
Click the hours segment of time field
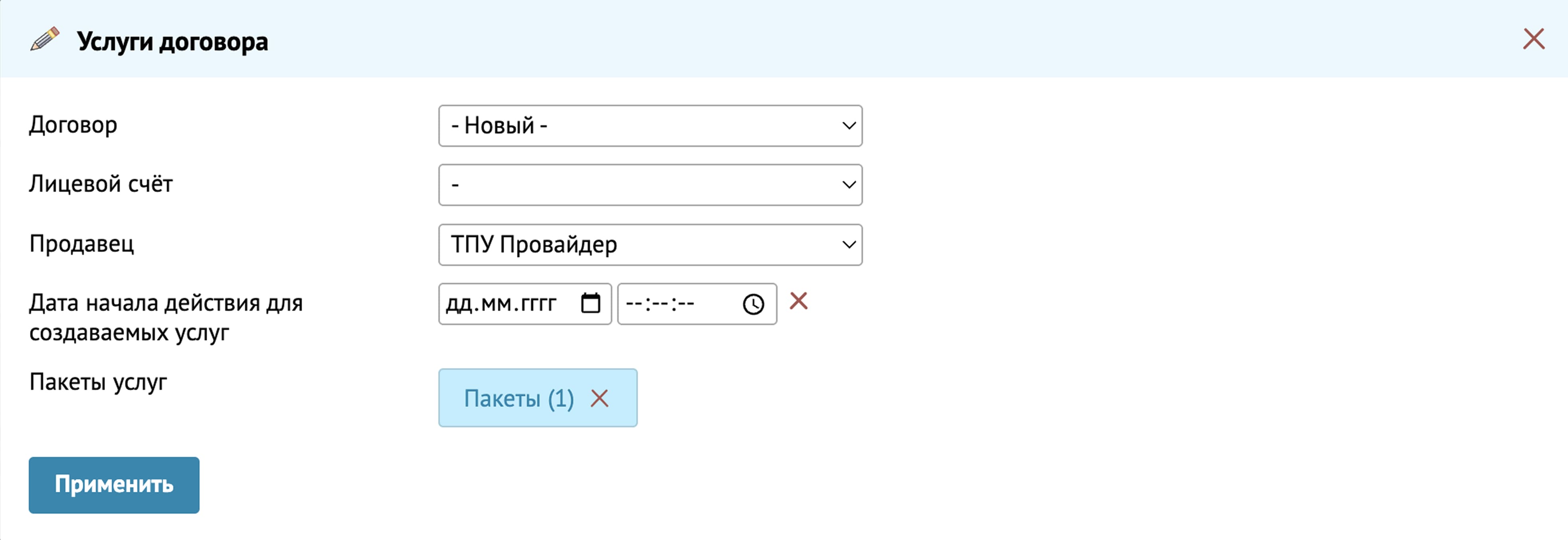click(634, 303)
